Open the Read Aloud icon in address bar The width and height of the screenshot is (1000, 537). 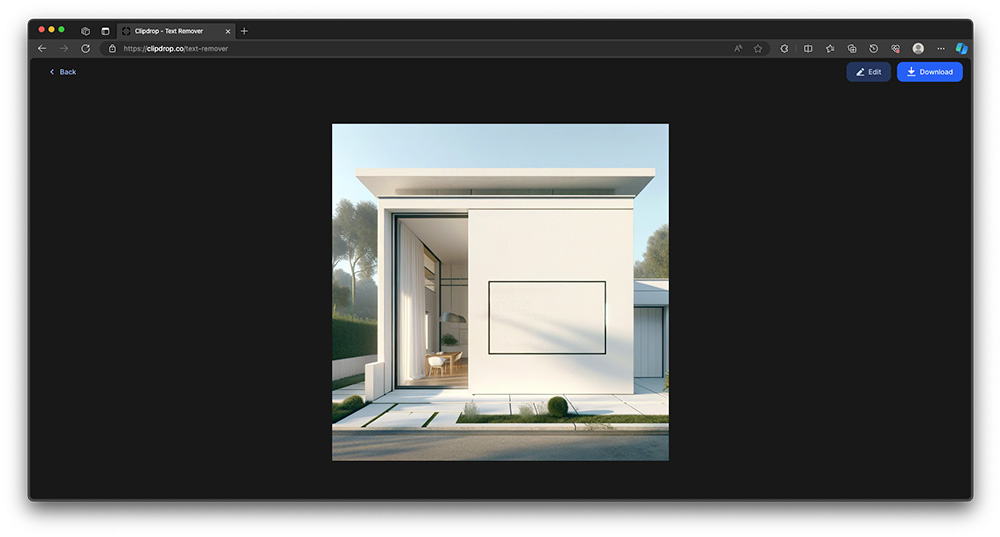(x=738, y=48)
